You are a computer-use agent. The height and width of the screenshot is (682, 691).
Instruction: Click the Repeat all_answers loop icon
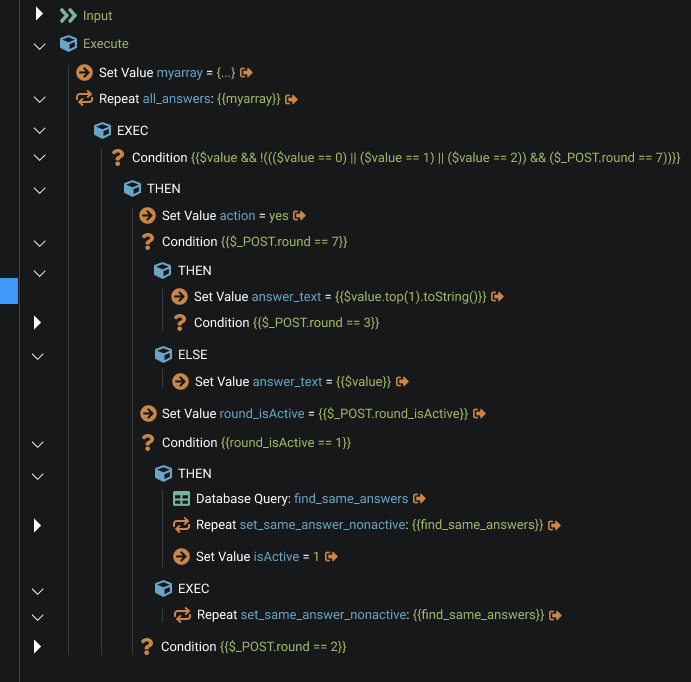coord(84,99)
